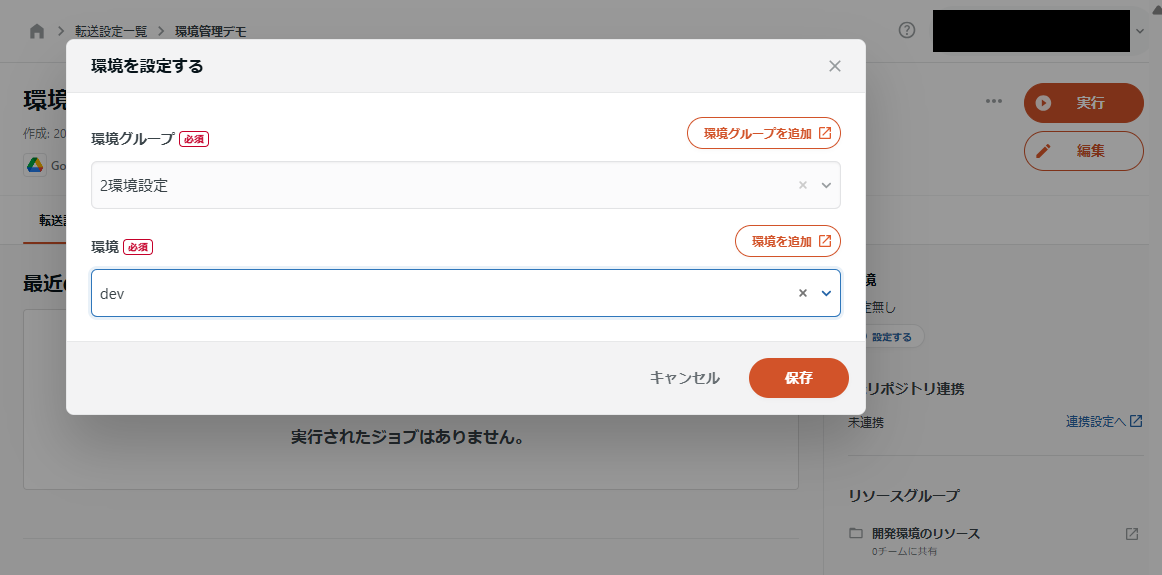Clear the 2環境設定 selection with X
The width and height of the screenshot is (1162, 575).
[803, 185]
